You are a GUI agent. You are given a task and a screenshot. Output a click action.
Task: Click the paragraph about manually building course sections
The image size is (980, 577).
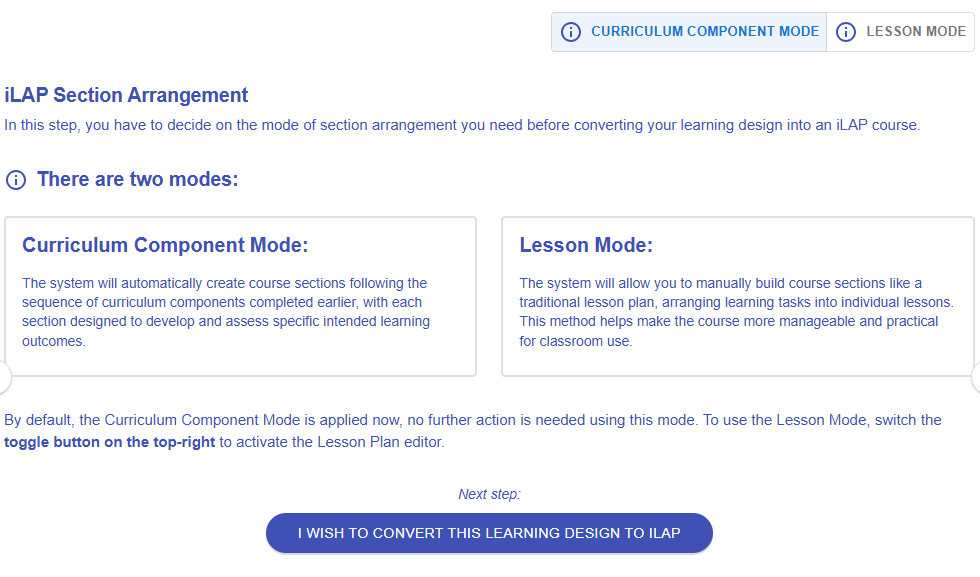pyautogui.click(x=736, y=312)
